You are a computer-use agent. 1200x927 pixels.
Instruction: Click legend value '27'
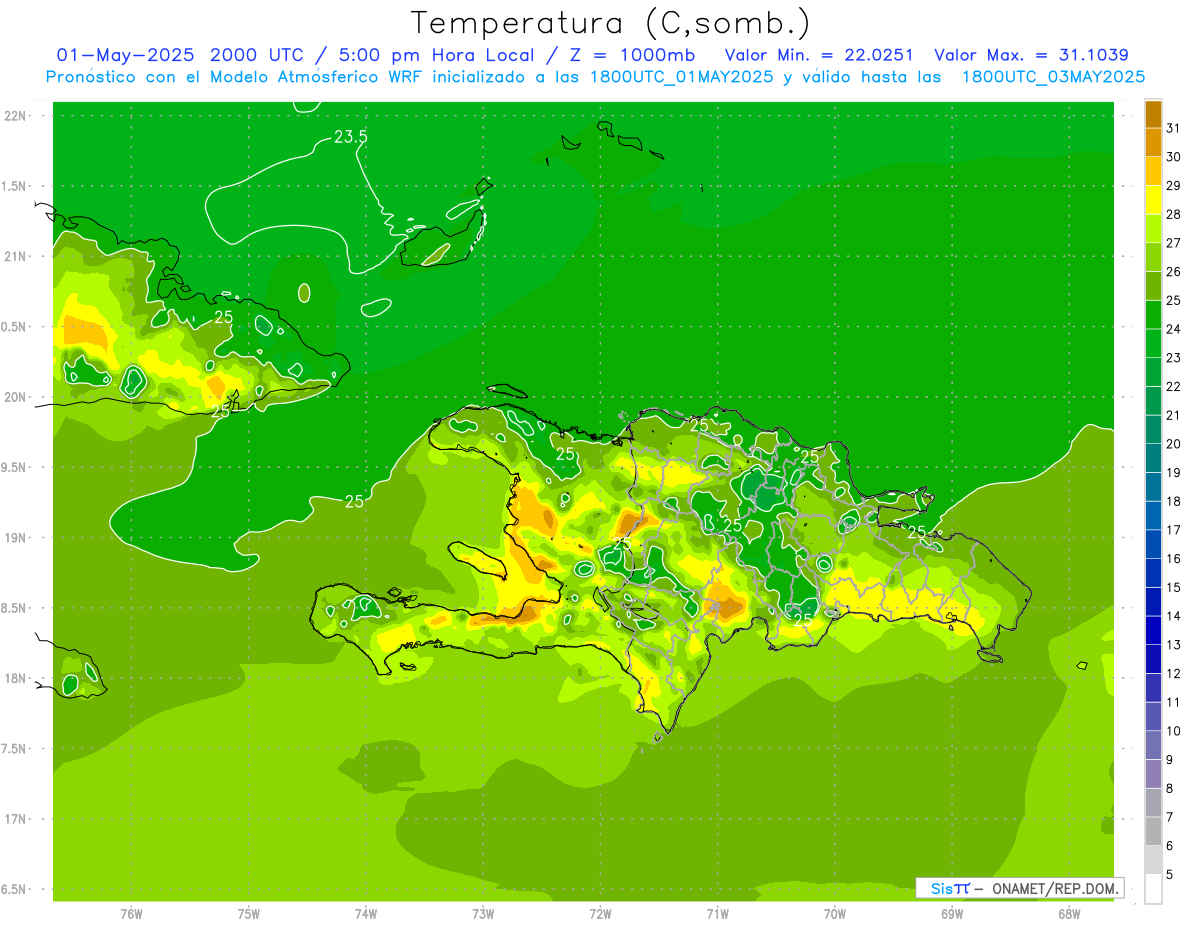[1173, 243]
